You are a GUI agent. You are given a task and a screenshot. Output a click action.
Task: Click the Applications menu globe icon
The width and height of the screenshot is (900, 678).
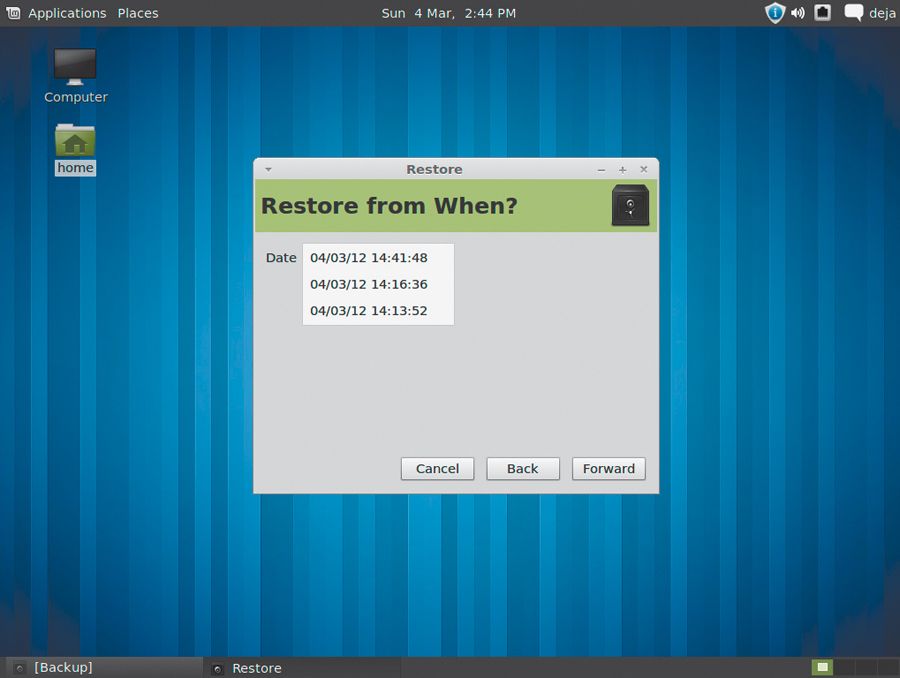[x=13, y=13]
